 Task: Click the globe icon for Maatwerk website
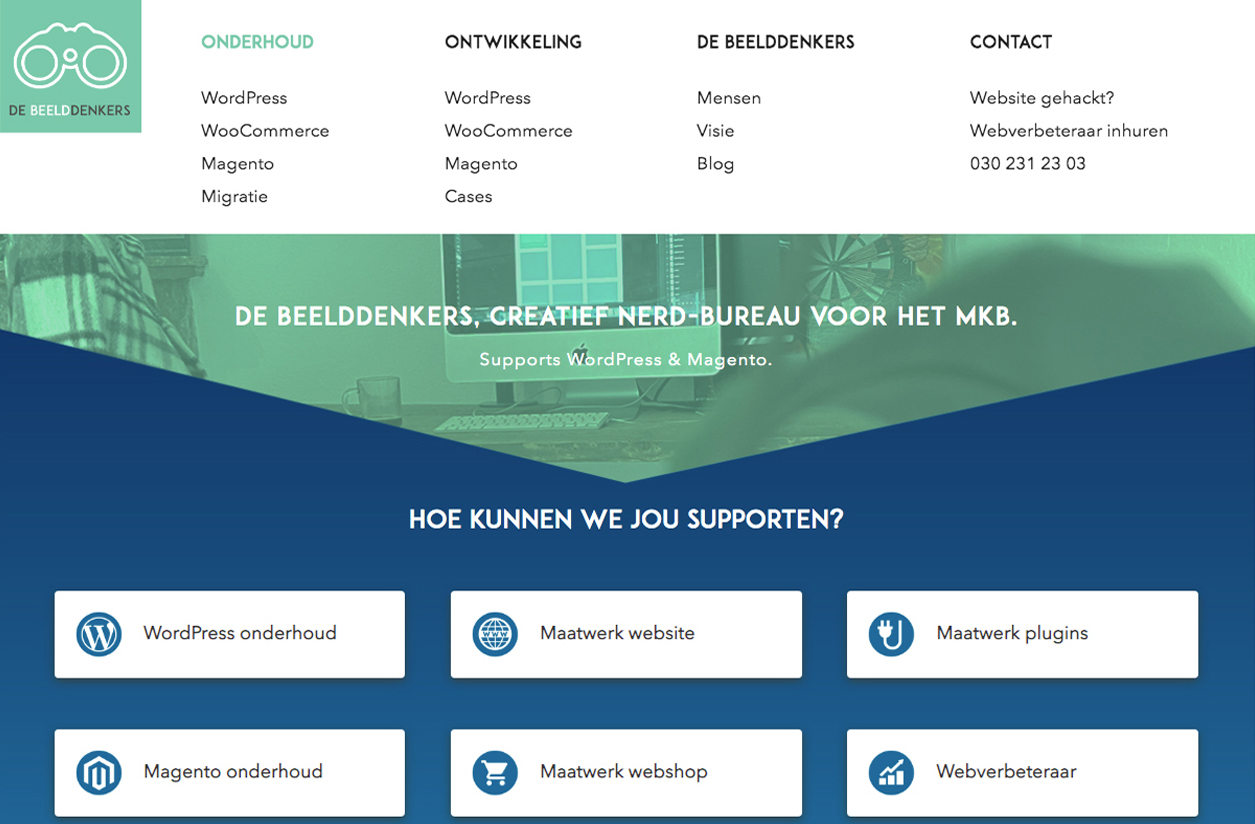click(x=495, y=634)
